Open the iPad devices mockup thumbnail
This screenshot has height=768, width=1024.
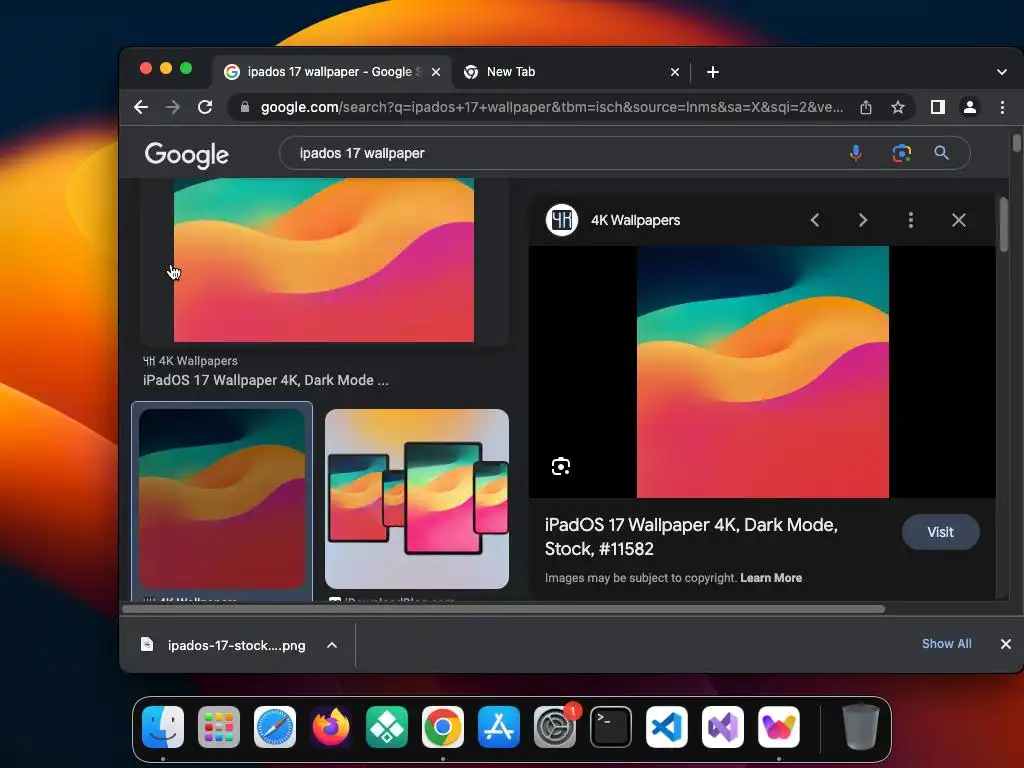click(x=417, y=499)
